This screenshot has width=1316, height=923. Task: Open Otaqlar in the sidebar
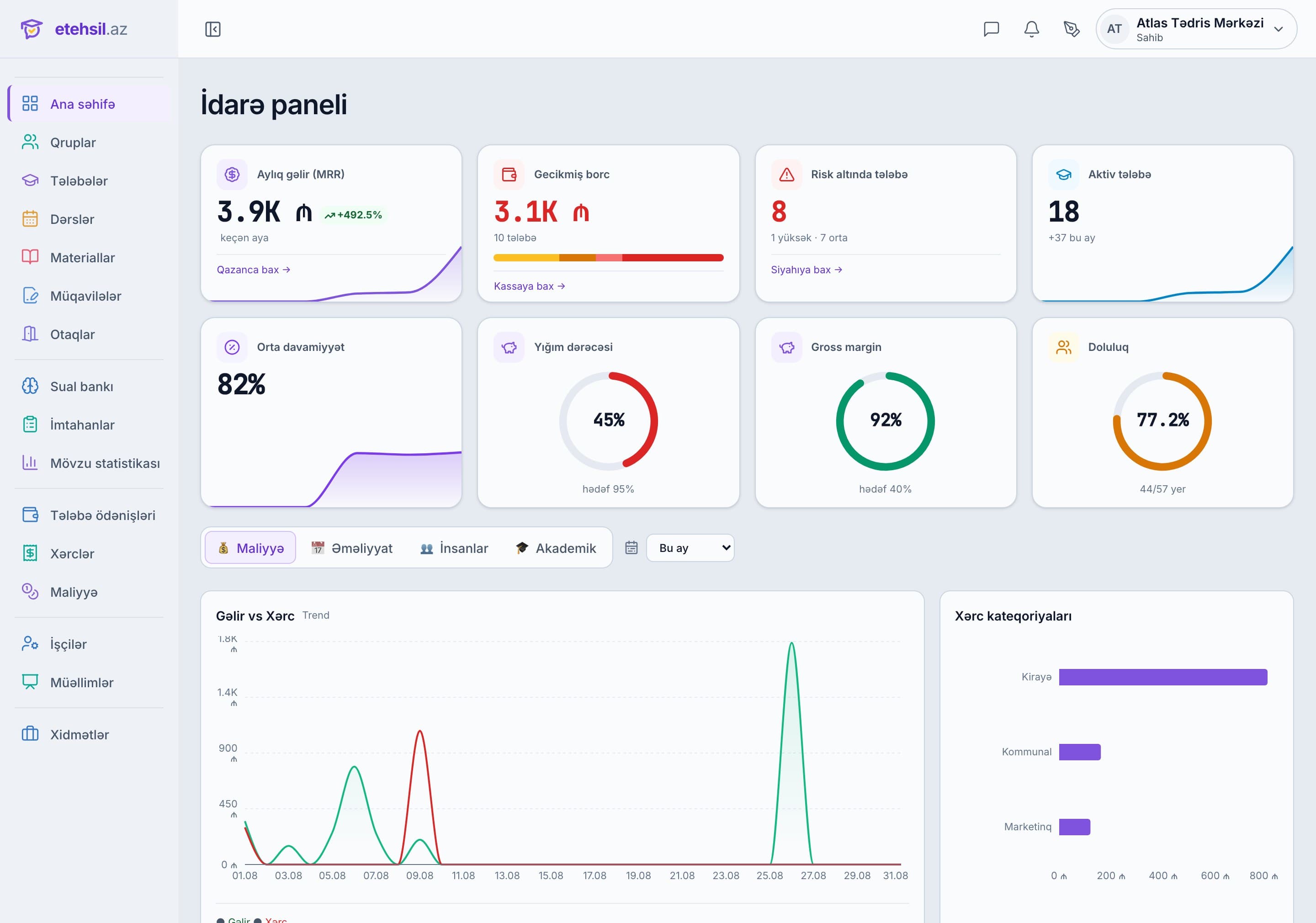[x=90, y=334]
